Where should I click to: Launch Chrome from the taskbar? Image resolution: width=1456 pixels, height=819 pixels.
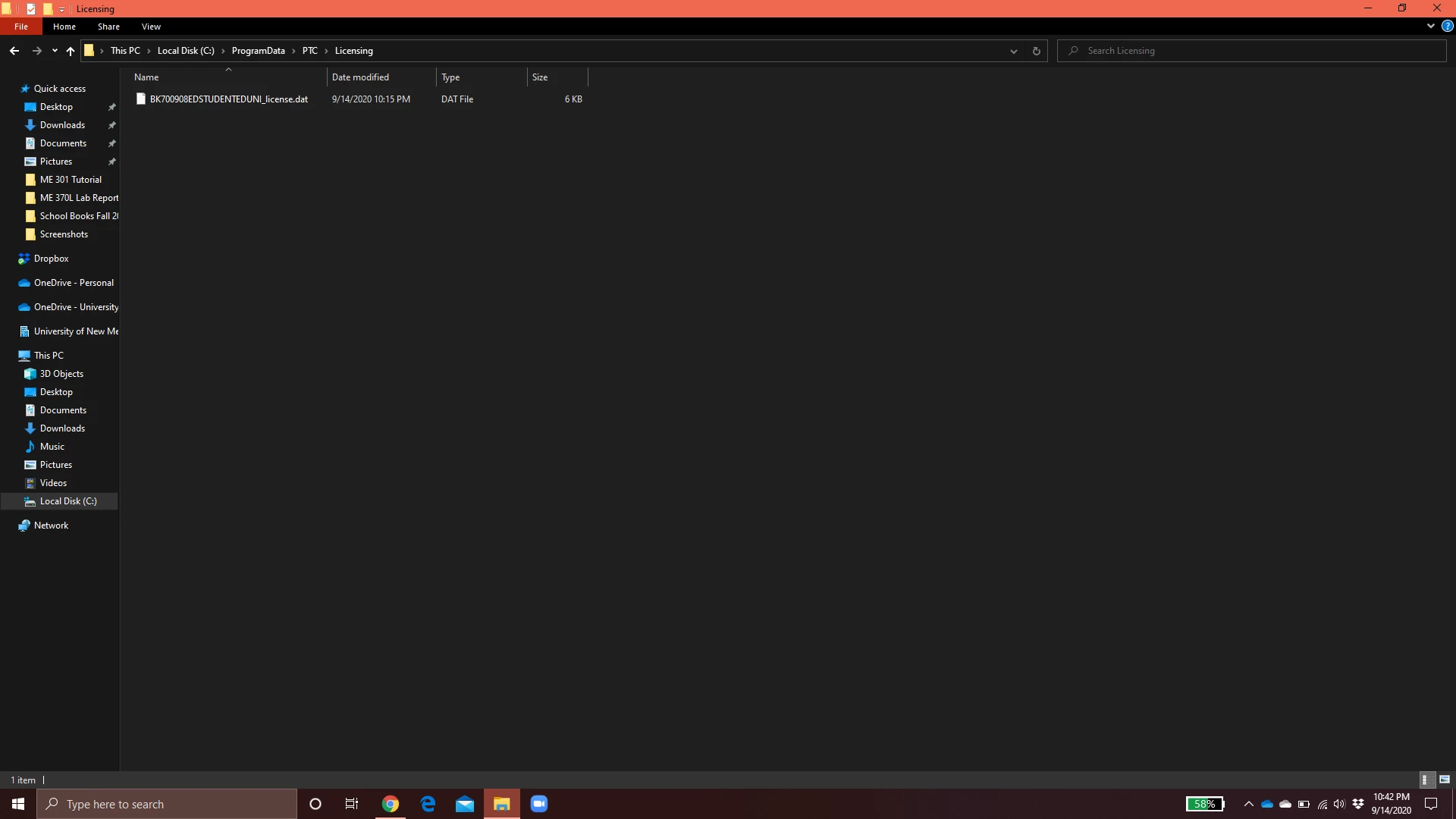[x=391, y=804]
